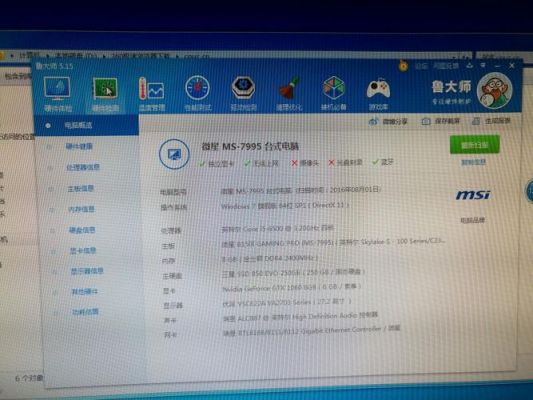Click '6 个对象' in Explorer status bar
The width and height of the screenshot is (533, 400).
pos(29,378)
